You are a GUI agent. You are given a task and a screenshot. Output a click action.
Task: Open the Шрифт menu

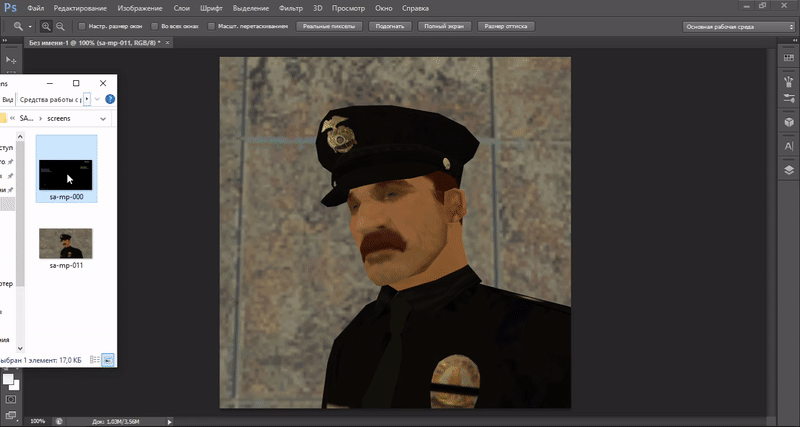211,8
